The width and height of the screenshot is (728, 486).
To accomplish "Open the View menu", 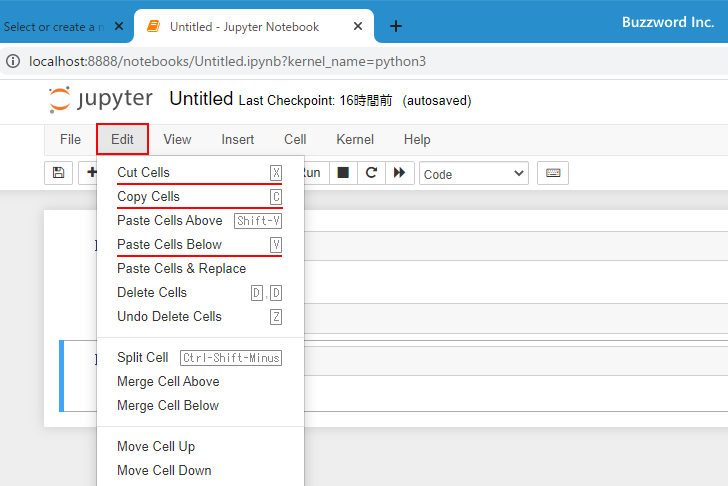I will coord(177,139).
